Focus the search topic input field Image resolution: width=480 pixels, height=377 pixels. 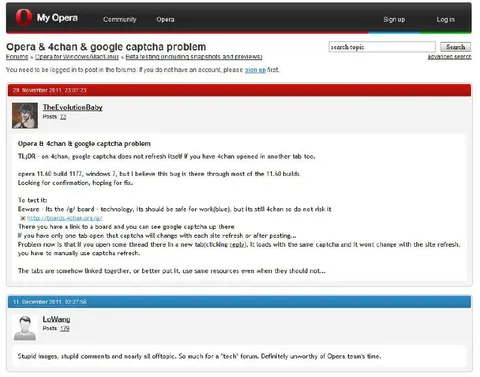click(382, 47)
